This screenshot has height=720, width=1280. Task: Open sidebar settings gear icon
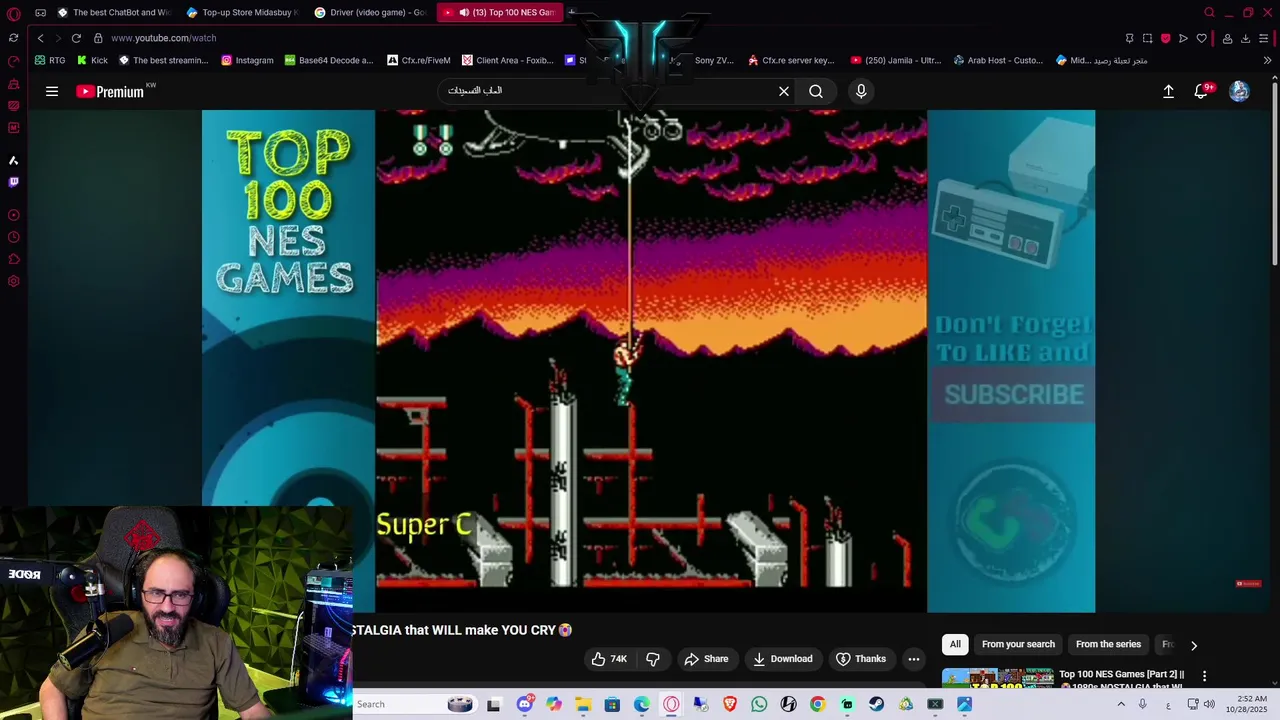[13, 281]
